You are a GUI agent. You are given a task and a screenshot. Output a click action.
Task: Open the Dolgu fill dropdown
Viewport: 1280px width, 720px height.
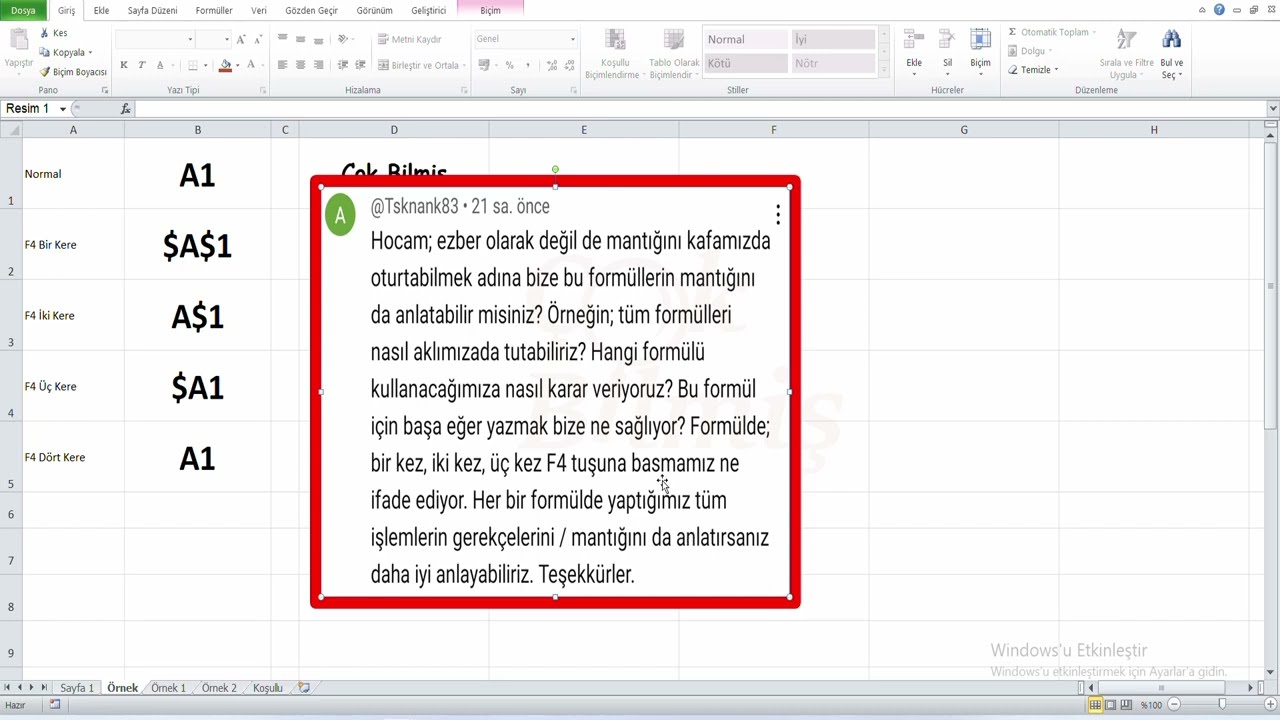[1030, 51]
